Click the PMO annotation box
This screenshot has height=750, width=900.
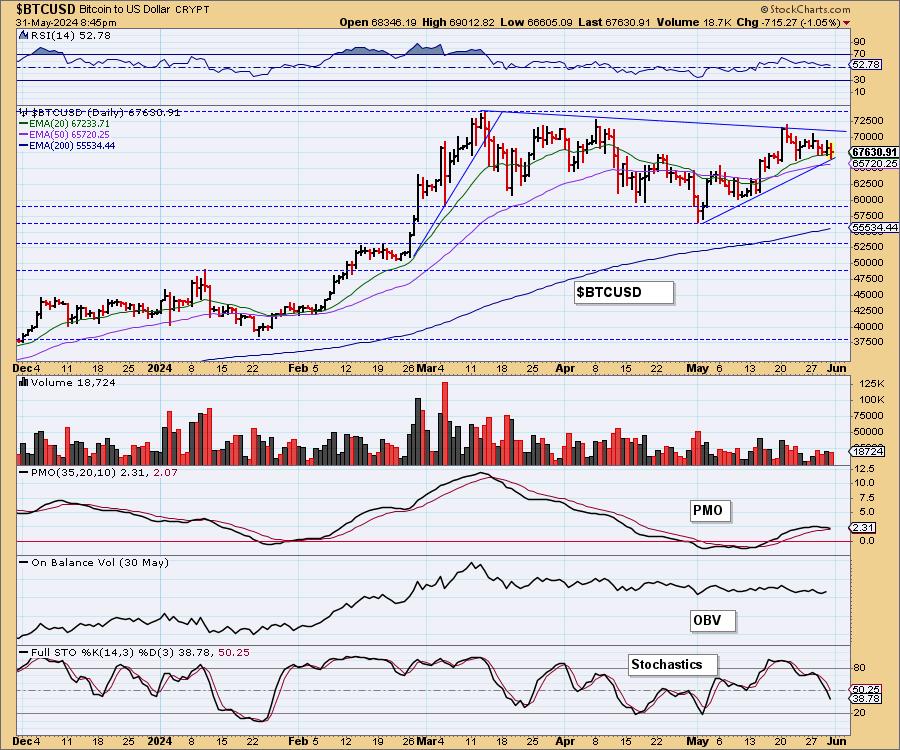[711, 510]
